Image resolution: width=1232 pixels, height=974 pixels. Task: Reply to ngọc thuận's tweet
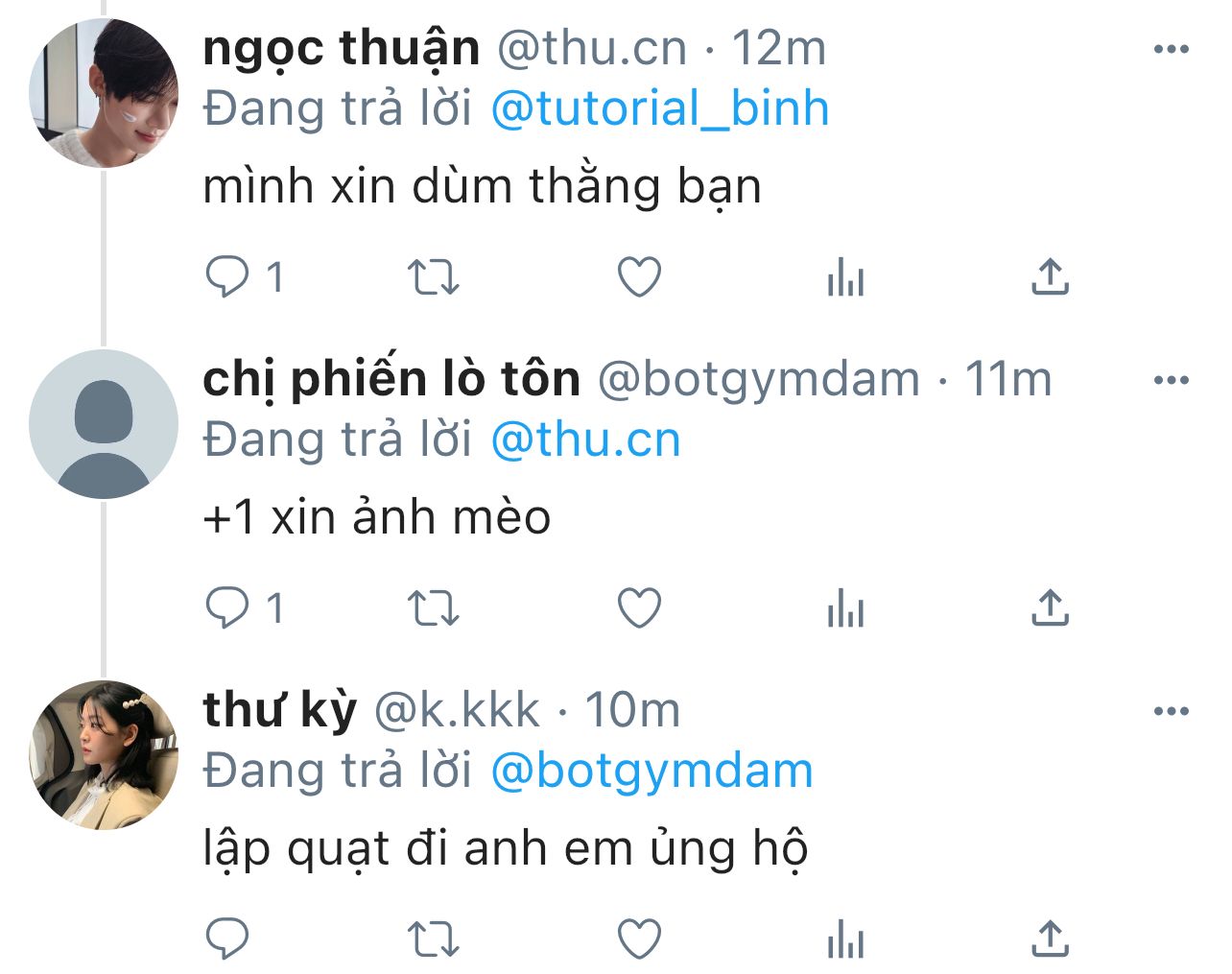(x=227, y=277)
